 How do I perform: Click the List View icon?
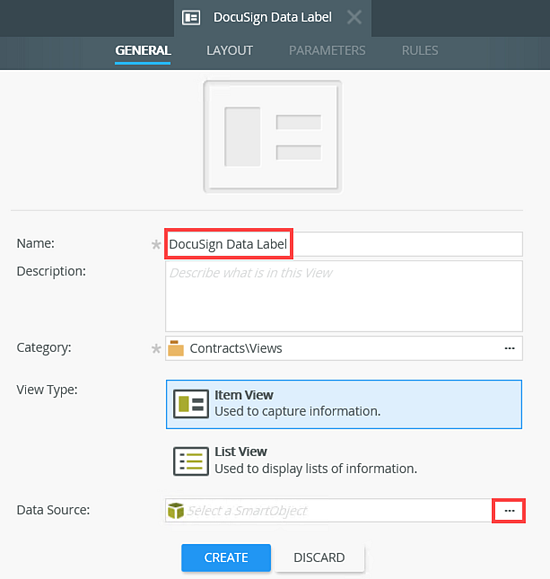pyautogui.click(x=191, y=461)
